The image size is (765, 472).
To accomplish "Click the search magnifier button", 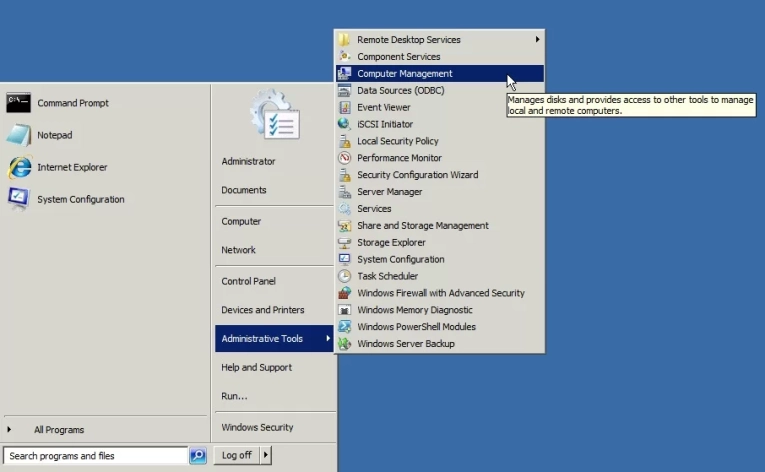I will (x=198, y=456).
